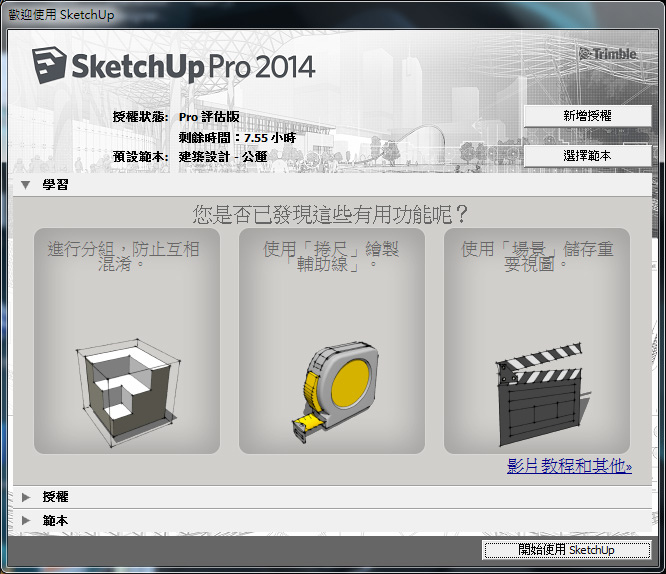The height and width of the screenshot is (574, 666).
Task: Select the 範本 section header text
Action: coord(55,520)
